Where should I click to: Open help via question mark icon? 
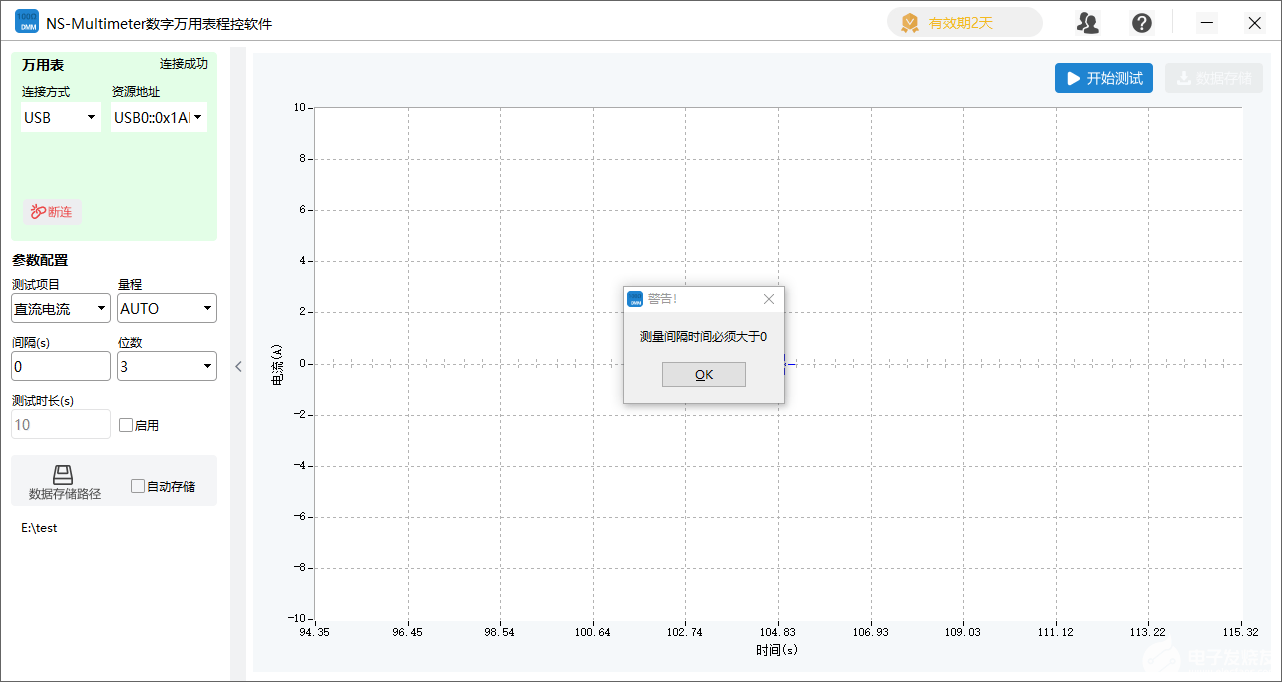1141,23
